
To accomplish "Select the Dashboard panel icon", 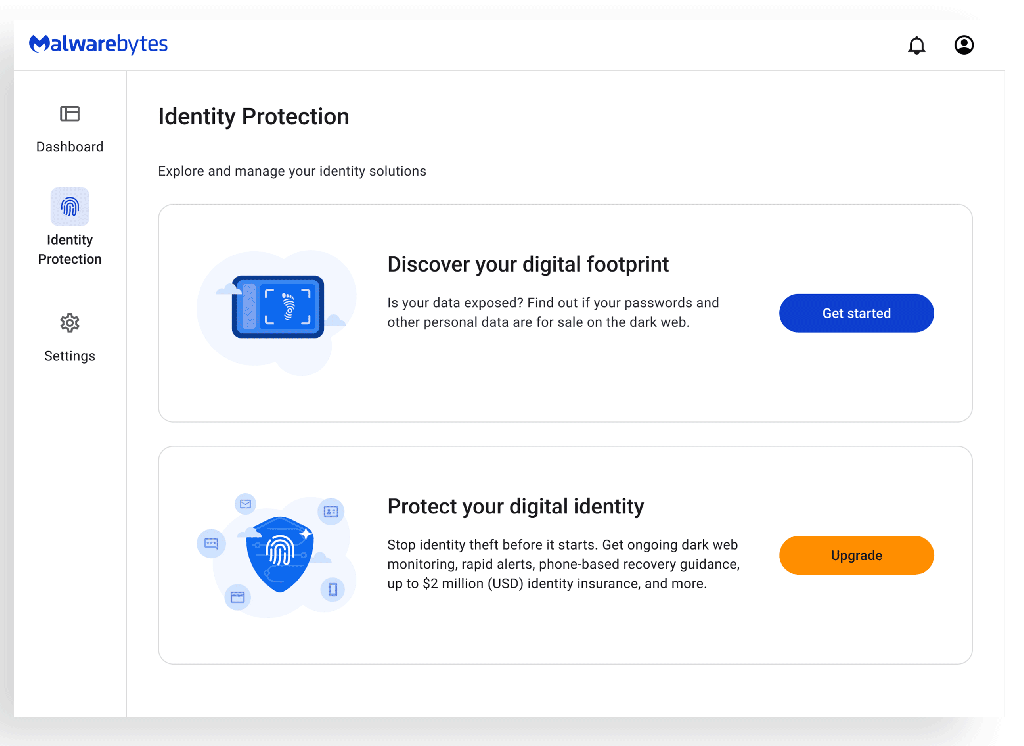I will [x=70, y=114].
